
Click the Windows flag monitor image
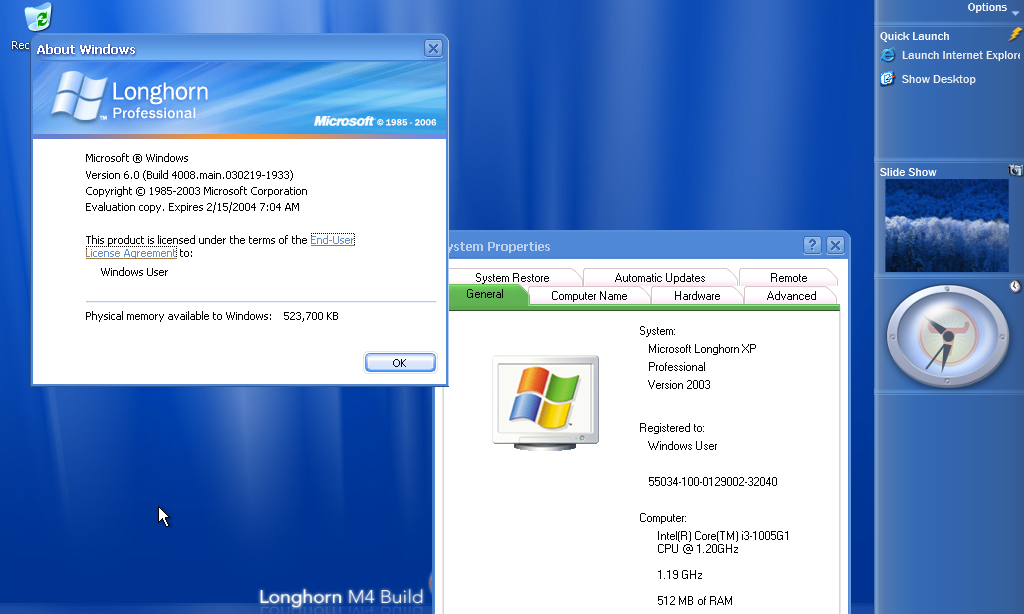[545, 400]
